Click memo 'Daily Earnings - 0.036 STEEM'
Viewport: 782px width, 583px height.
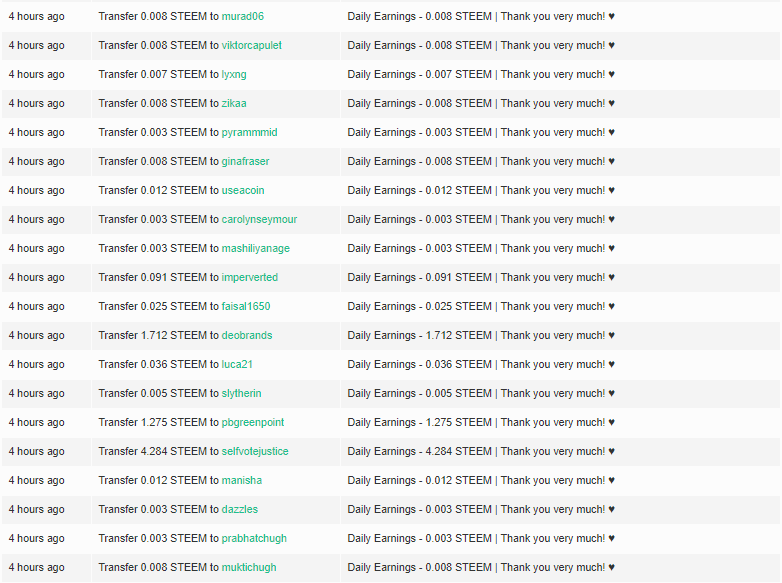point(419,364)
